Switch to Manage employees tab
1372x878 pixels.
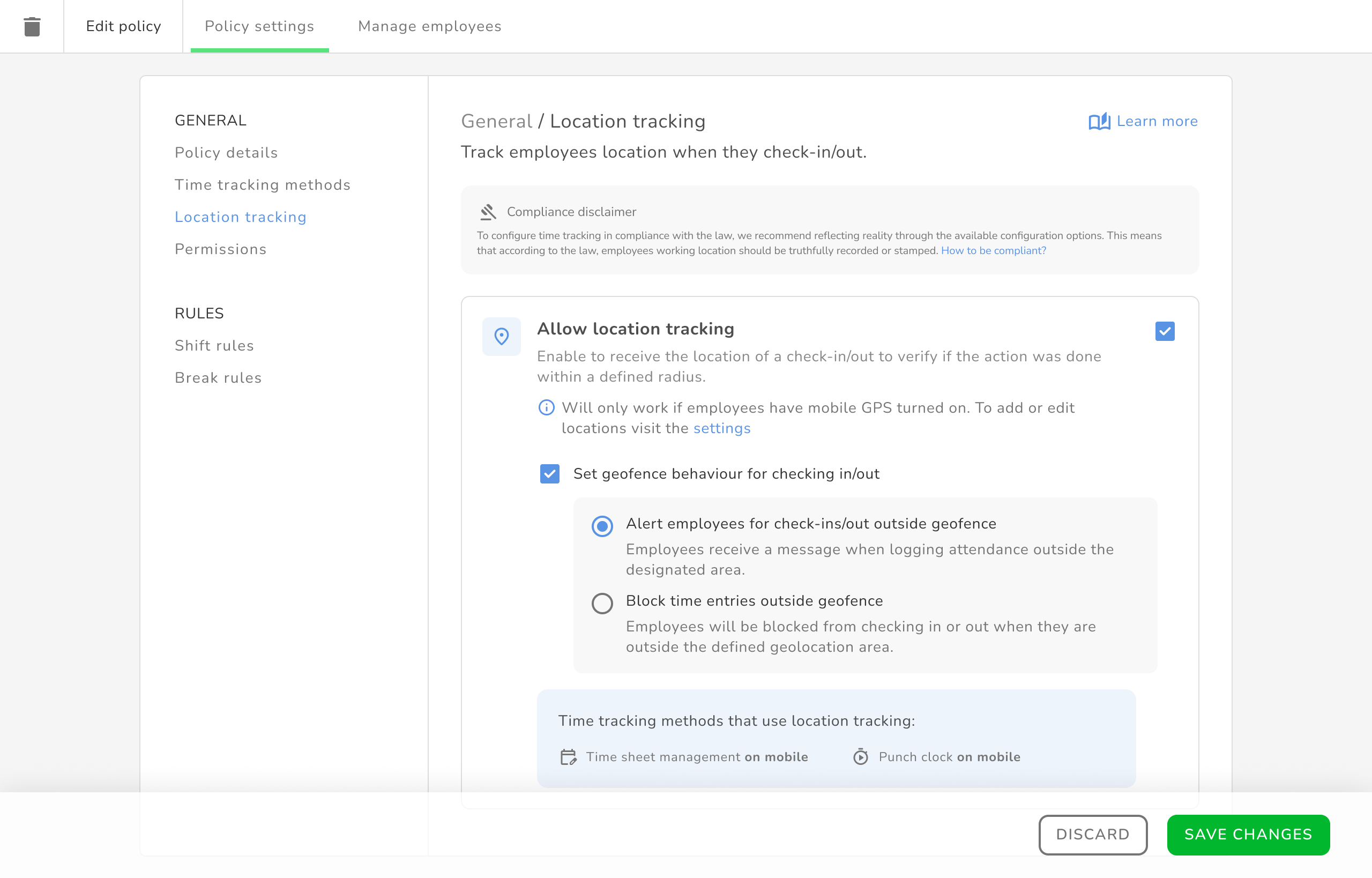429,26
